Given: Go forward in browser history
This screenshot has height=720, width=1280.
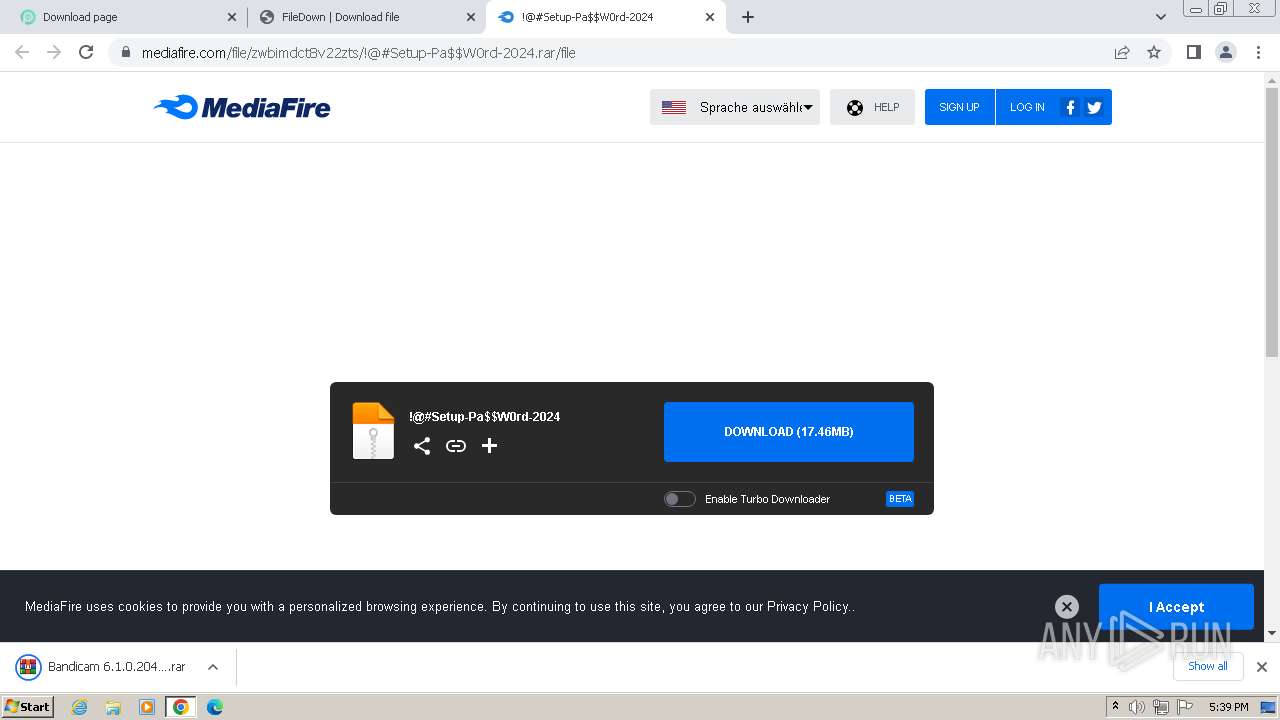Looking at the screenshot, I should point(54,52).
